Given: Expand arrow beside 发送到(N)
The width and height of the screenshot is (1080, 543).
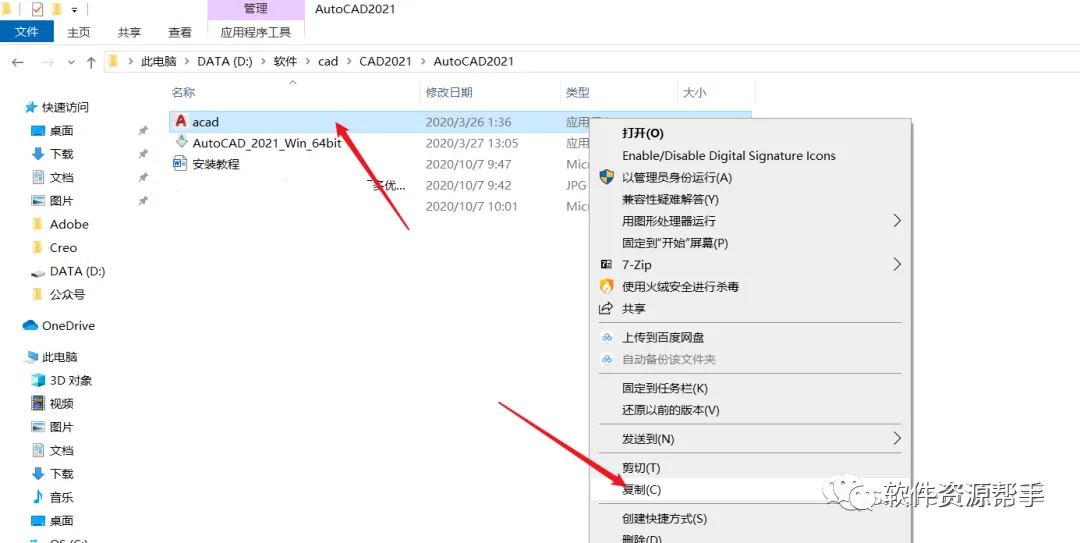Looking at the screenshot, I should click(x=897, y=438).
